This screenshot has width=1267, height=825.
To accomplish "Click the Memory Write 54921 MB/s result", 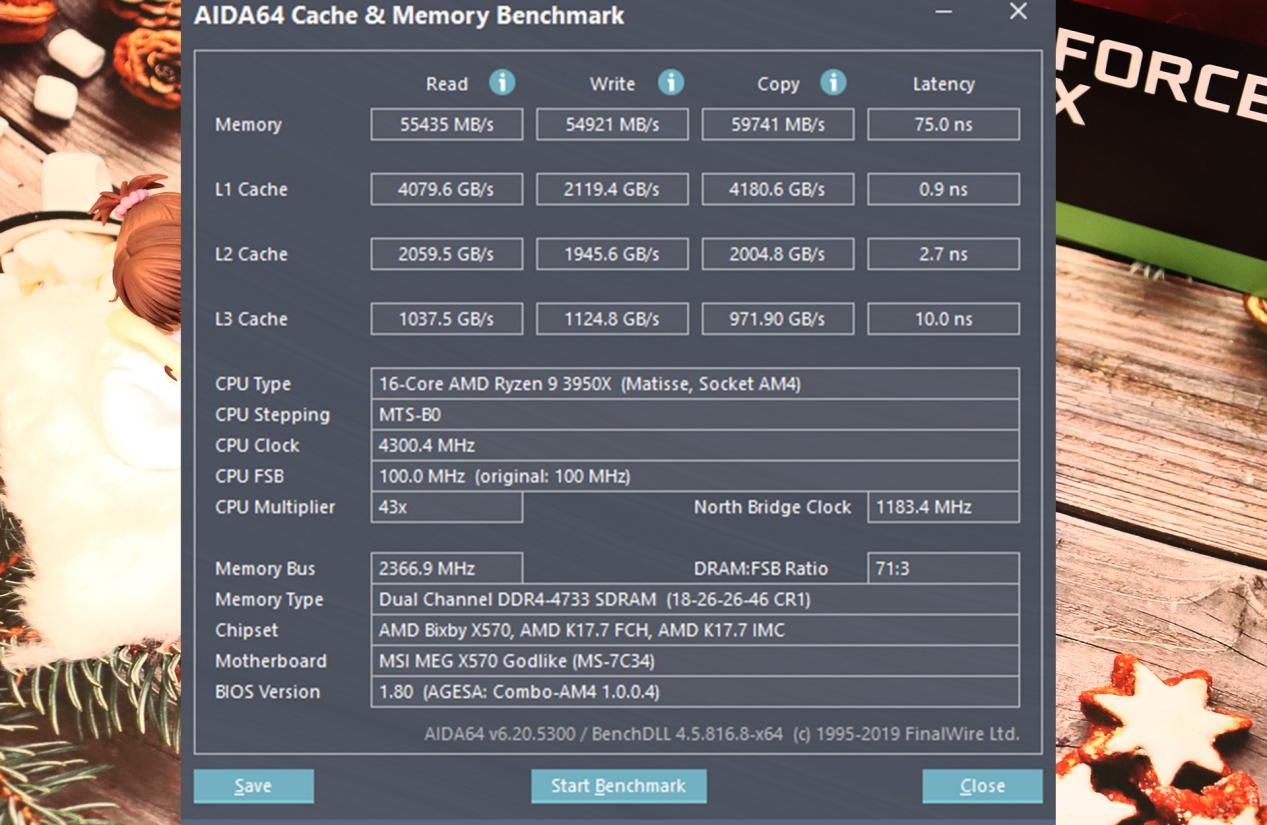I will click(x=612, y=125).
